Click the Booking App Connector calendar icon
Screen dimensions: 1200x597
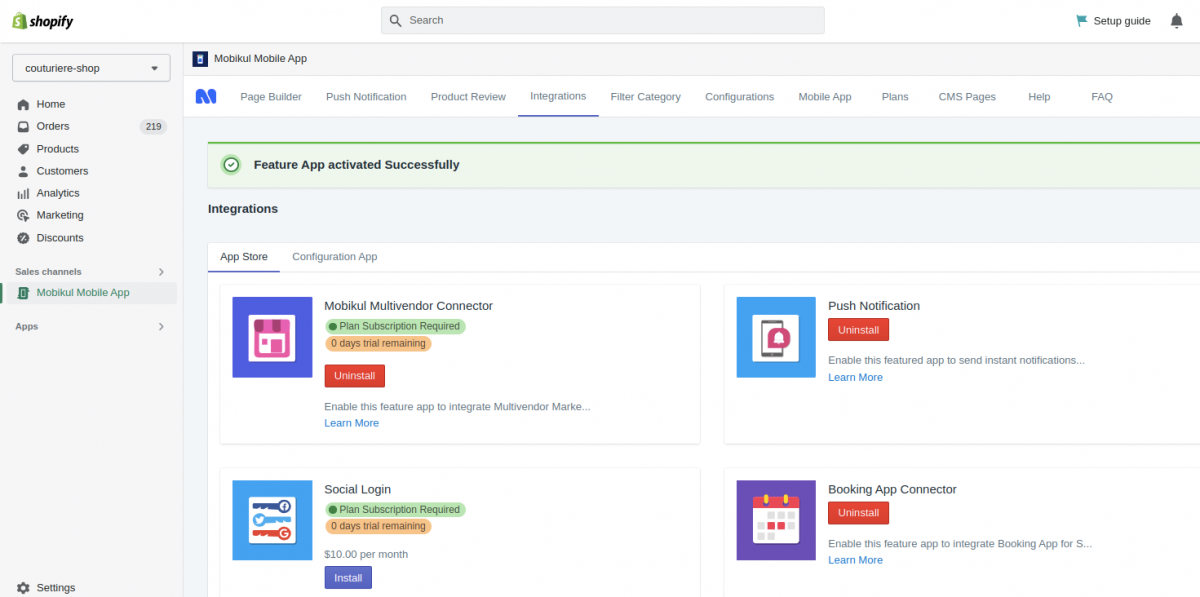coord(776,520)
